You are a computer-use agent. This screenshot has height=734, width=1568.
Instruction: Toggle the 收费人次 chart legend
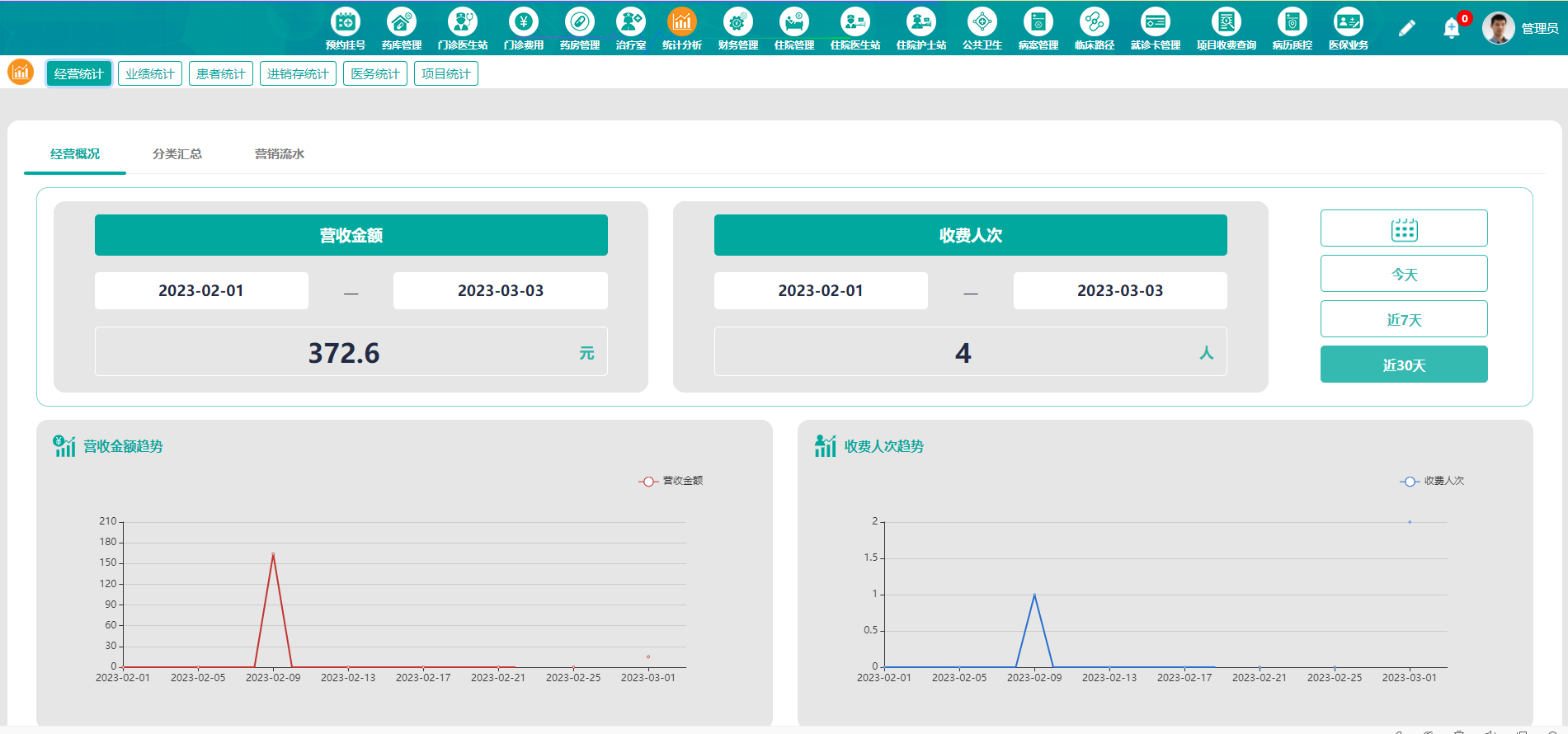(x=1432, y=481)
